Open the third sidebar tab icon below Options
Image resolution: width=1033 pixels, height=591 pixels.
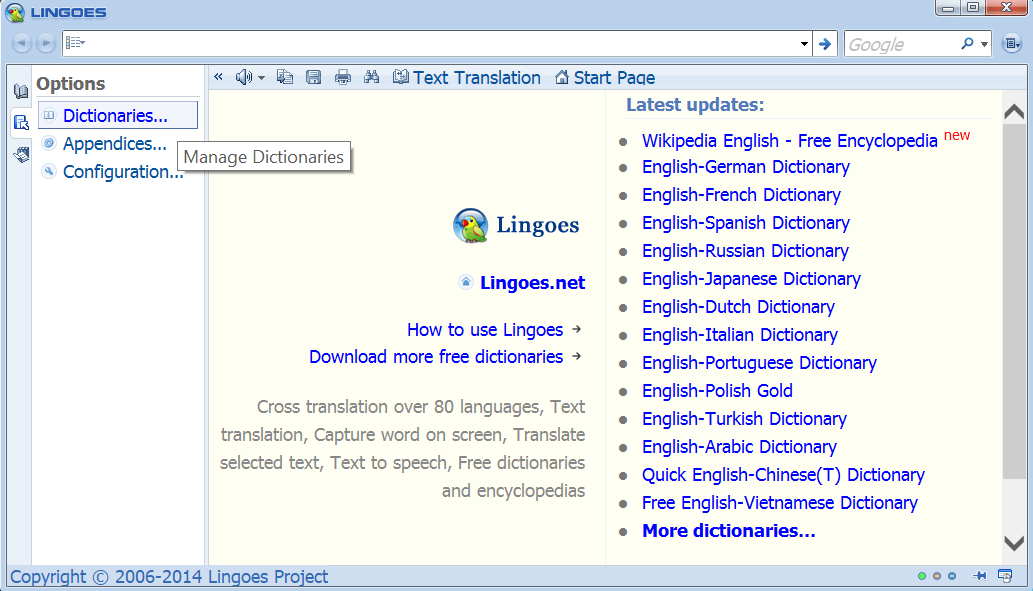pyautogui.click(x=21, y=154)
